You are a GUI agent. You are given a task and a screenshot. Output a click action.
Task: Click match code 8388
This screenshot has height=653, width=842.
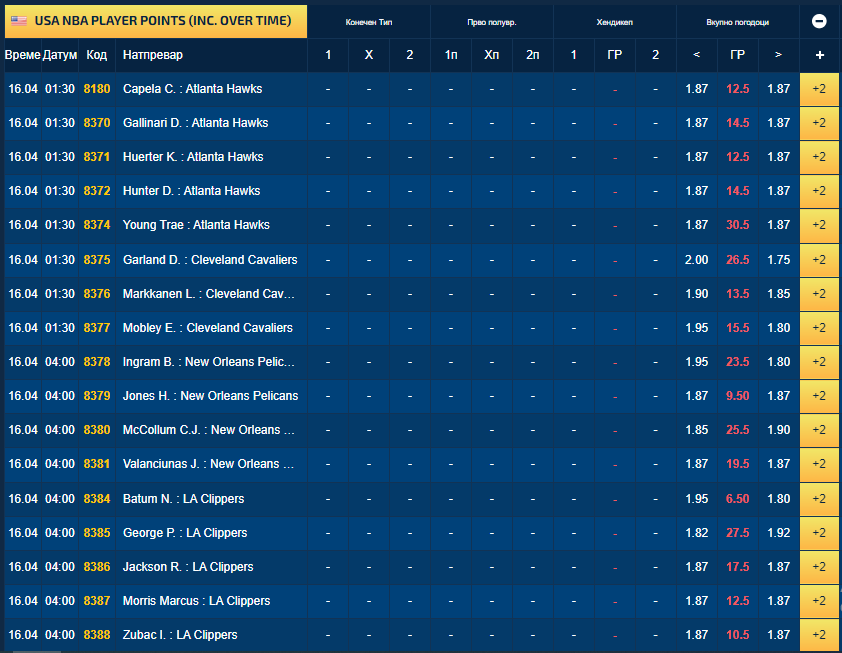point(97,635)
